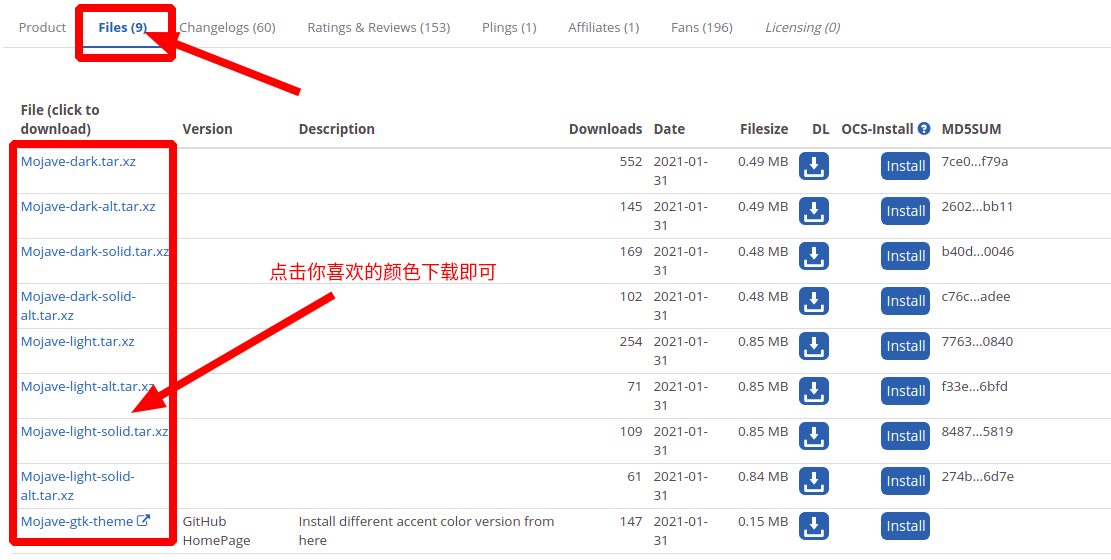Click the MD5SUM column header

[971, 129]
